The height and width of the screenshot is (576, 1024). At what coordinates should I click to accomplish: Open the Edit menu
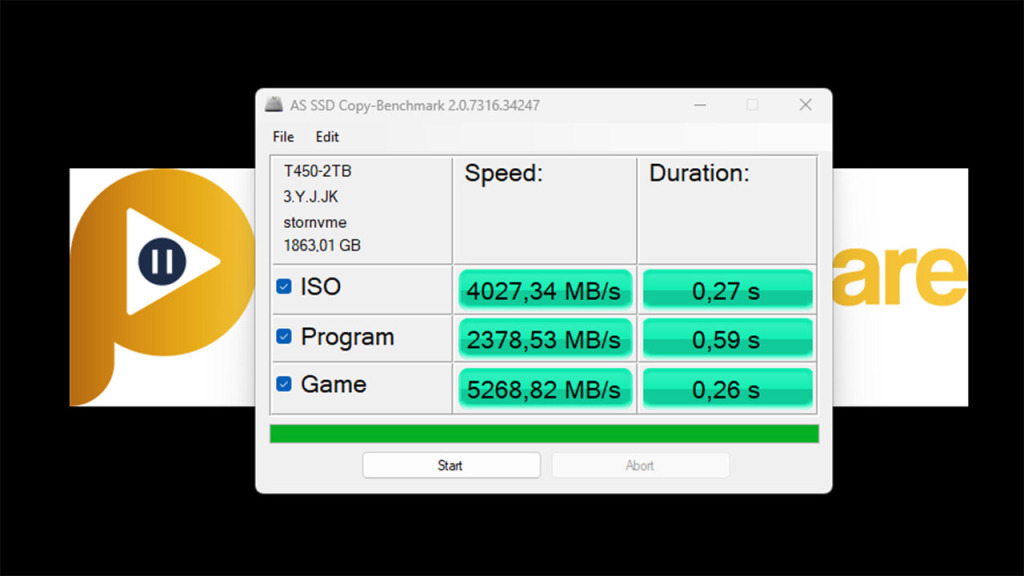point(327,136)
